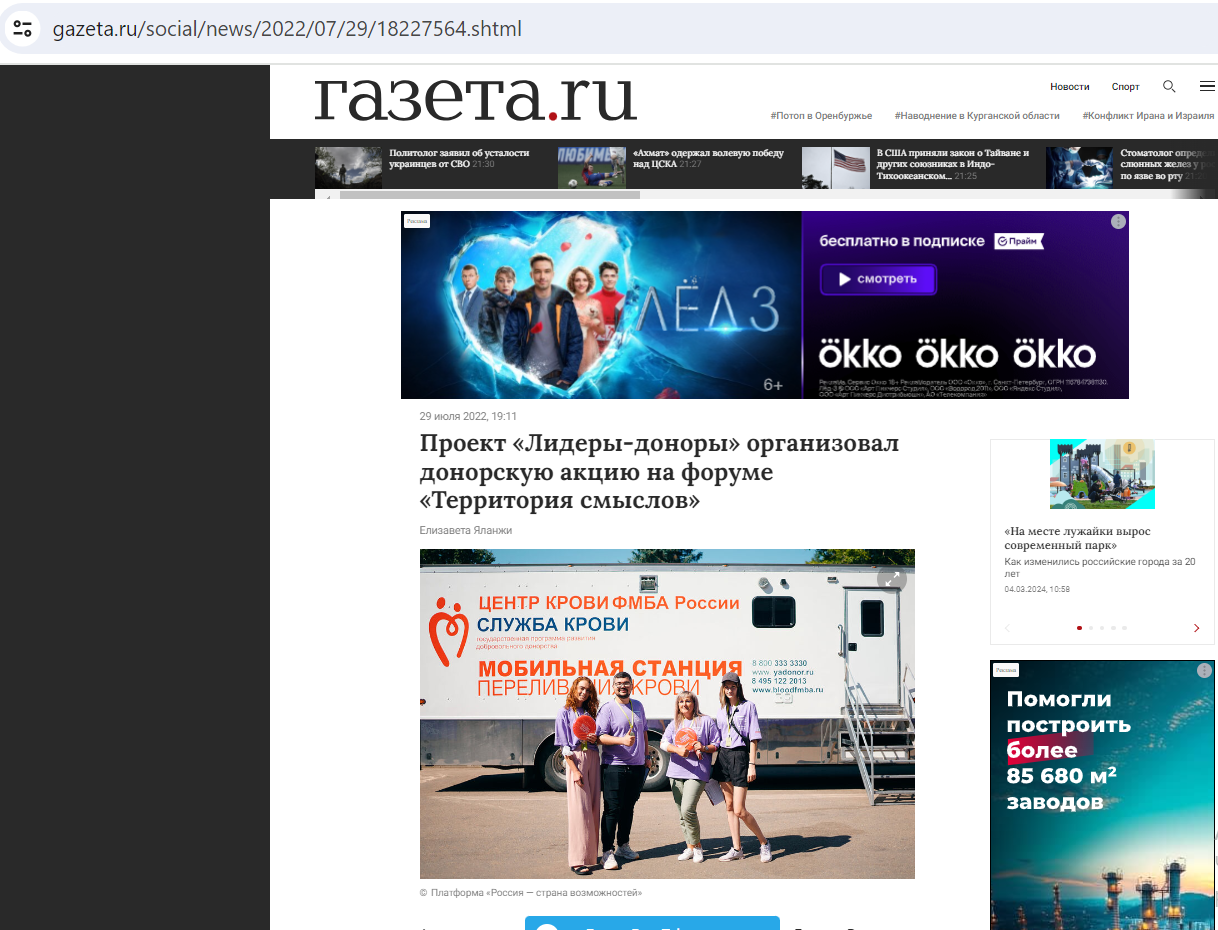Open headline about усталости украинцев от СВО
This screenshot has height=930, width=1218.
(x=459, y=158)
